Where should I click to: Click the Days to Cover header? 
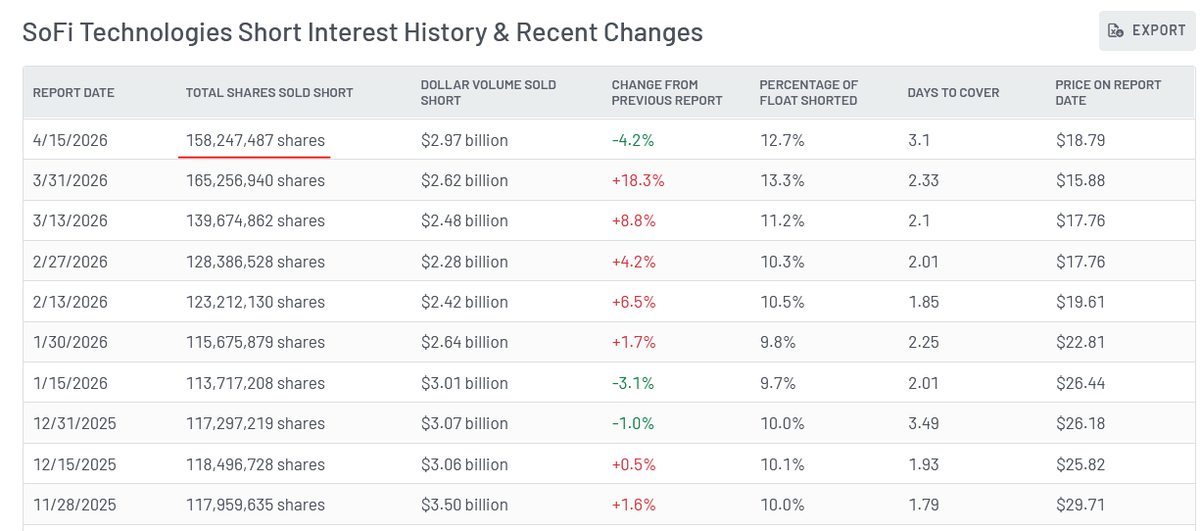point(953,93)
